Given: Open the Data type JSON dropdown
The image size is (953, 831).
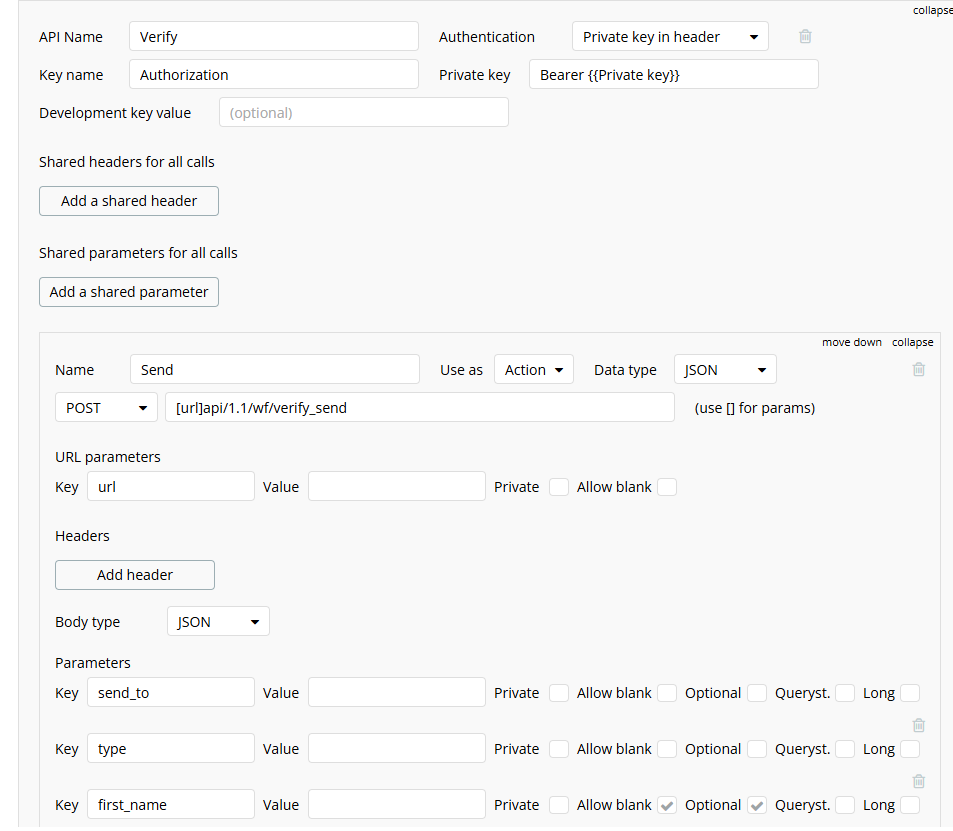Looking at the screenshot, I should click(724, 370).
